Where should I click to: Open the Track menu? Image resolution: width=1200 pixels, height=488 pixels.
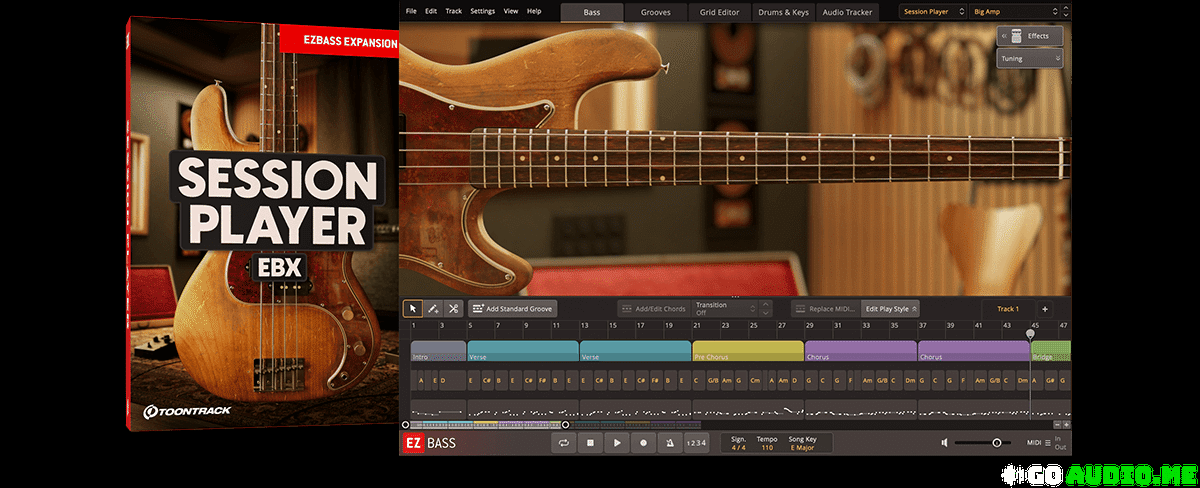point(454,11)
